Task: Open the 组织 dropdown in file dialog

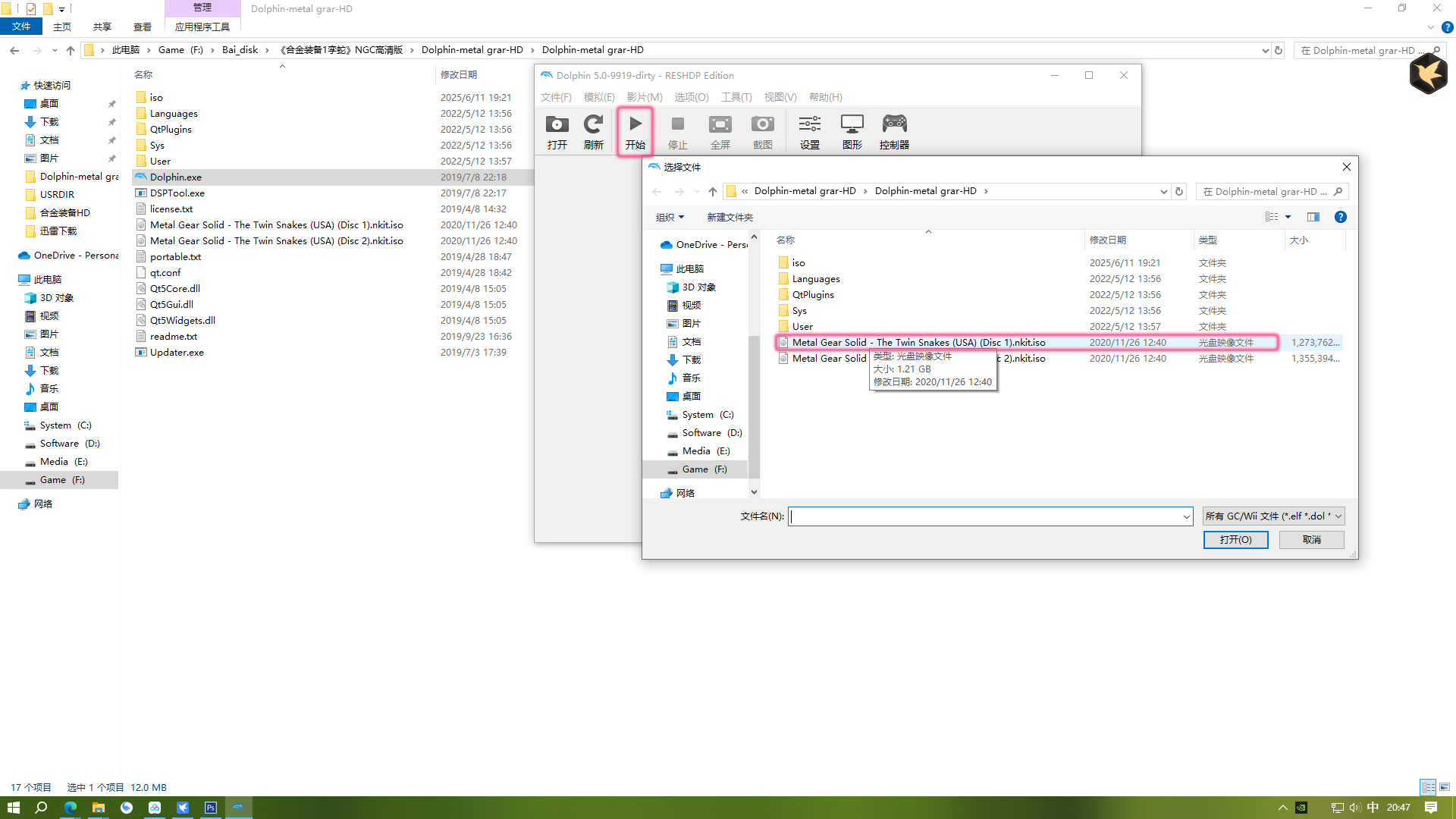Action: (x=670, y=217)
